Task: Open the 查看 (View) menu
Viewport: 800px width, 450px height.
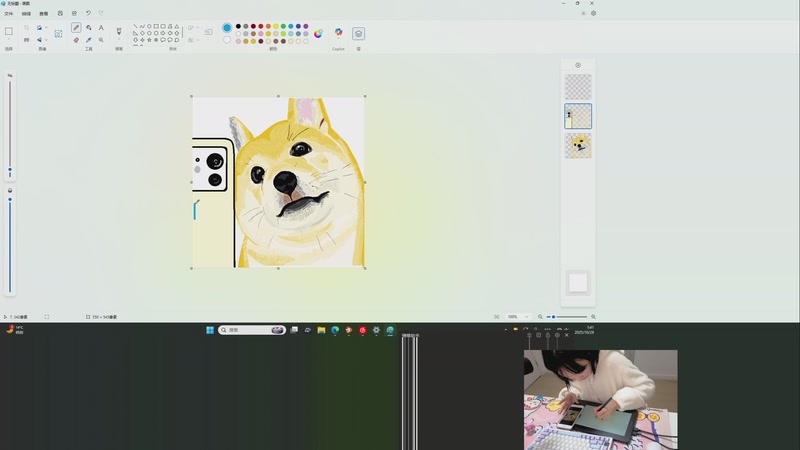Action: tap(44, 14)
